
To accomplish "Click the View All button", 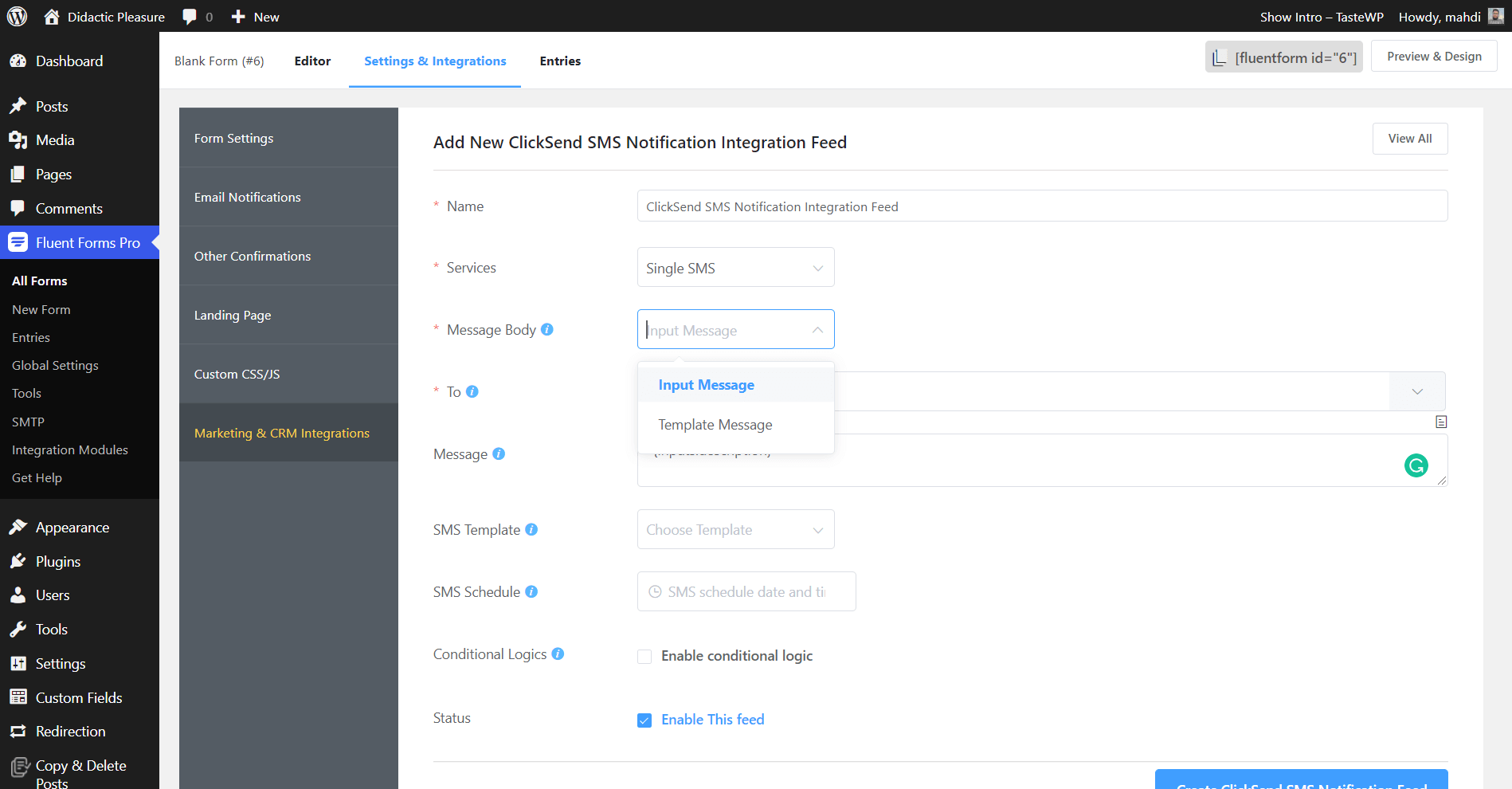I will tap(1409, 139).
